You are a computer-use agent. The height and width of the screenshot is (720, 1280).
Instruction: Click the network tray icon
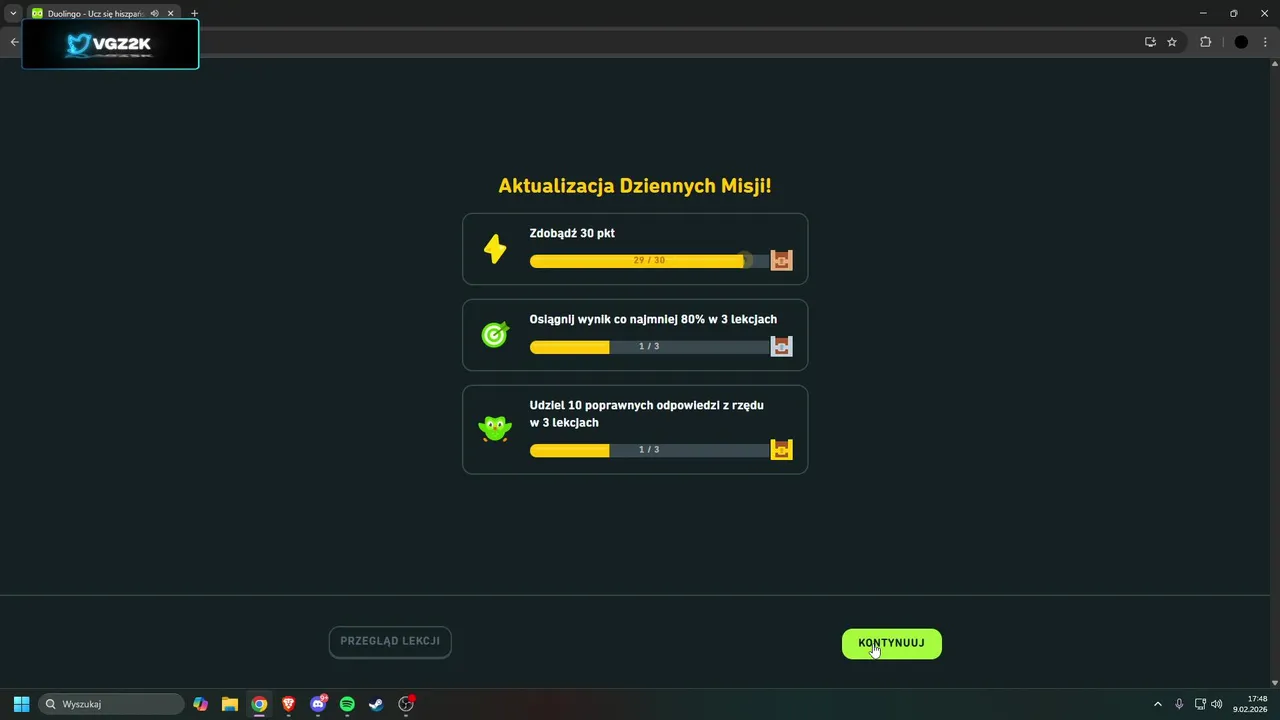[x=1201, y=704]
